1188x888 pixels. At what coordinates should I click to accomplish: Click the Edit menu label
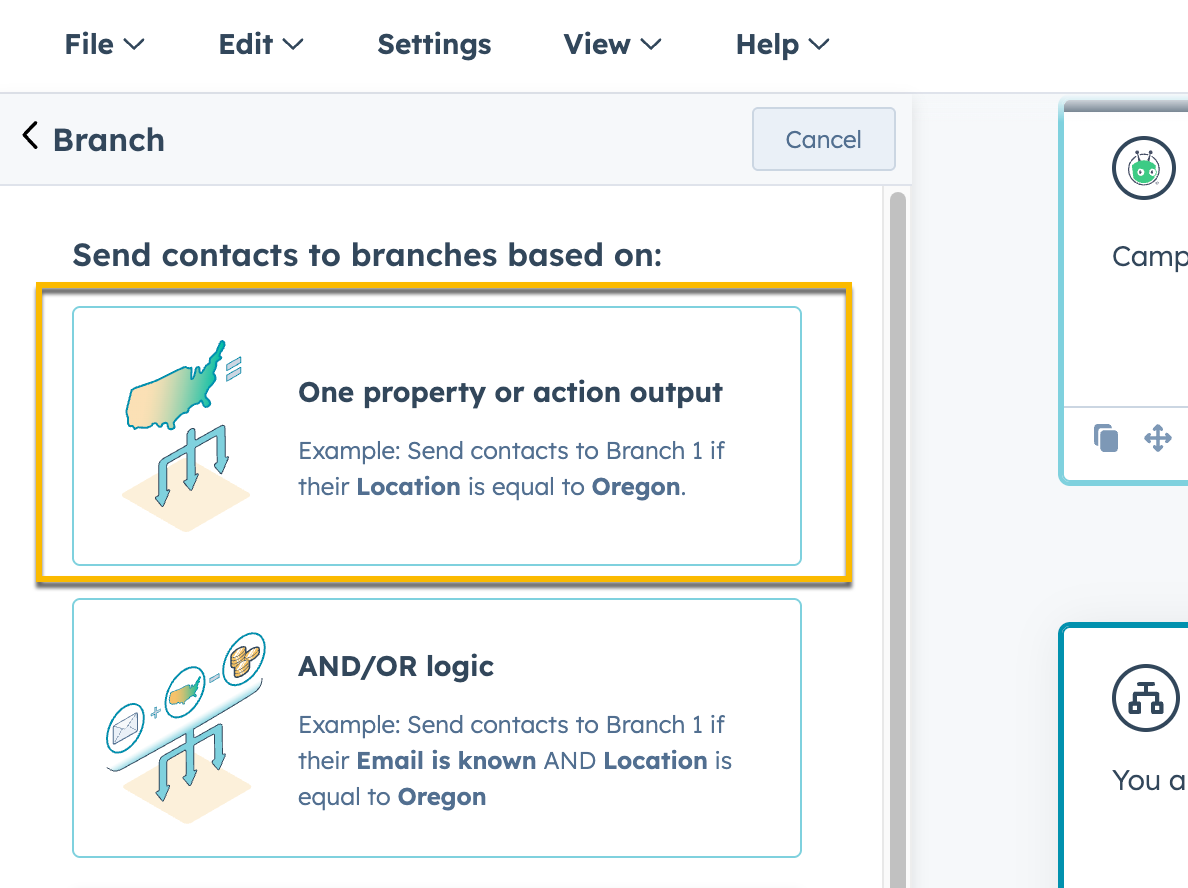tap(245, 44)
